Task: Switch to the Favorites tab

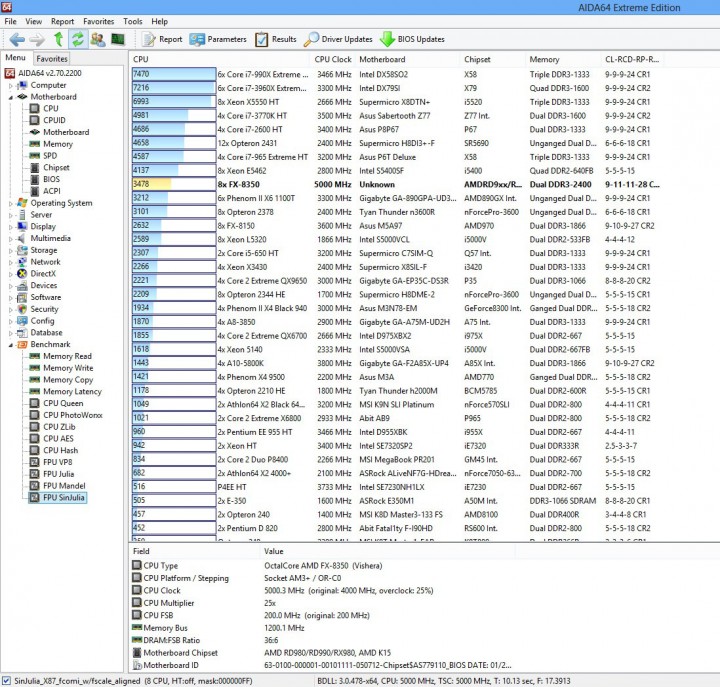Action: [x=52, y=59]
